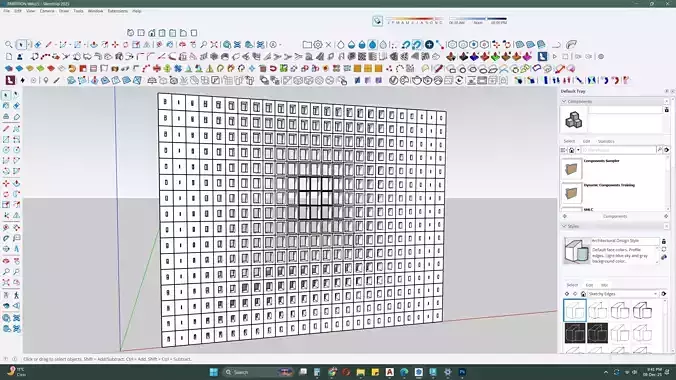The image size is (676, 380).
Task: Open the gear settings icon in top toolbar
Action: [318, 44]
